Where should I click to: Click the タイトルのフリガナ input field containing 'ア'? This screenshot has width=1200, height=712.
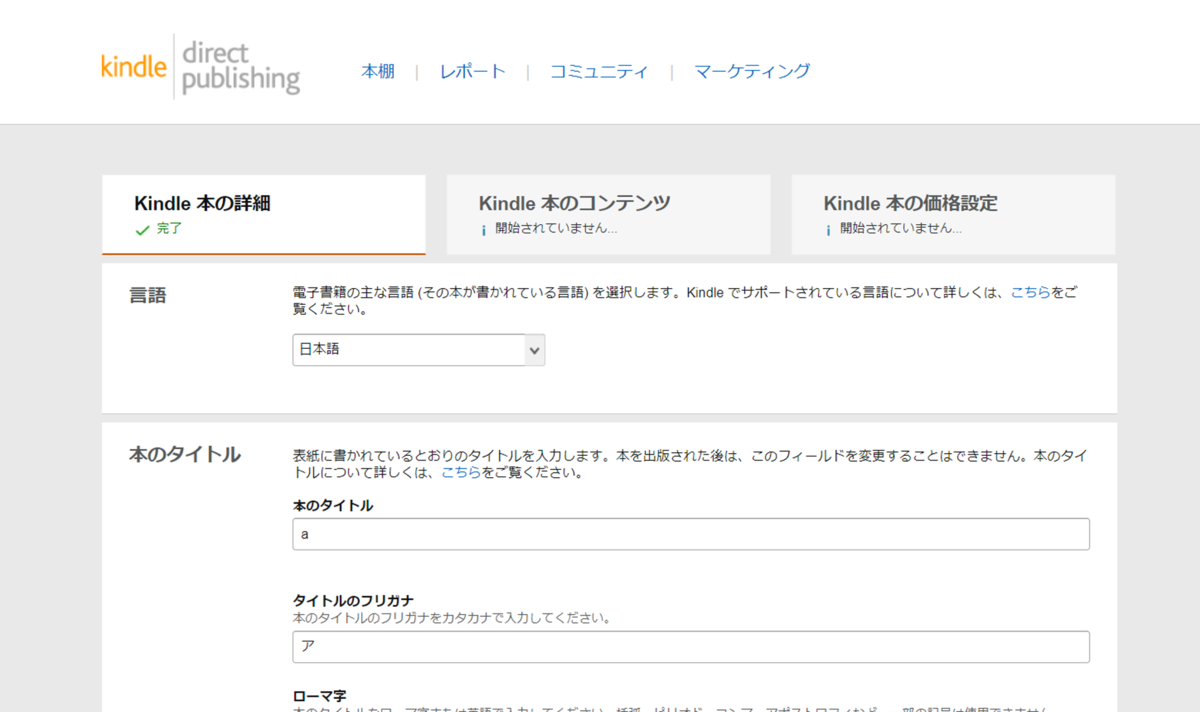point(690,647)
